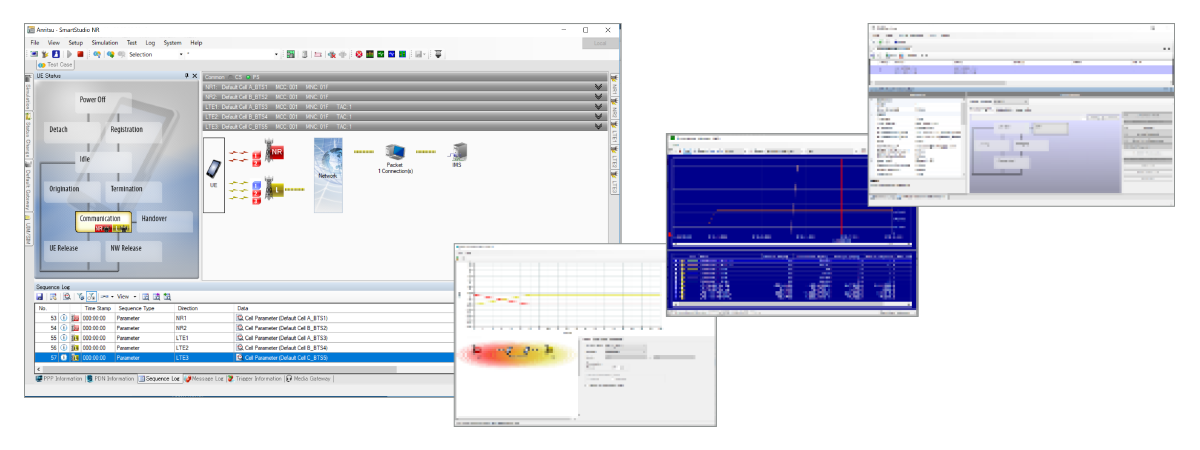Click the Local button at top right

pyautogui.click(x=599, y=44)
